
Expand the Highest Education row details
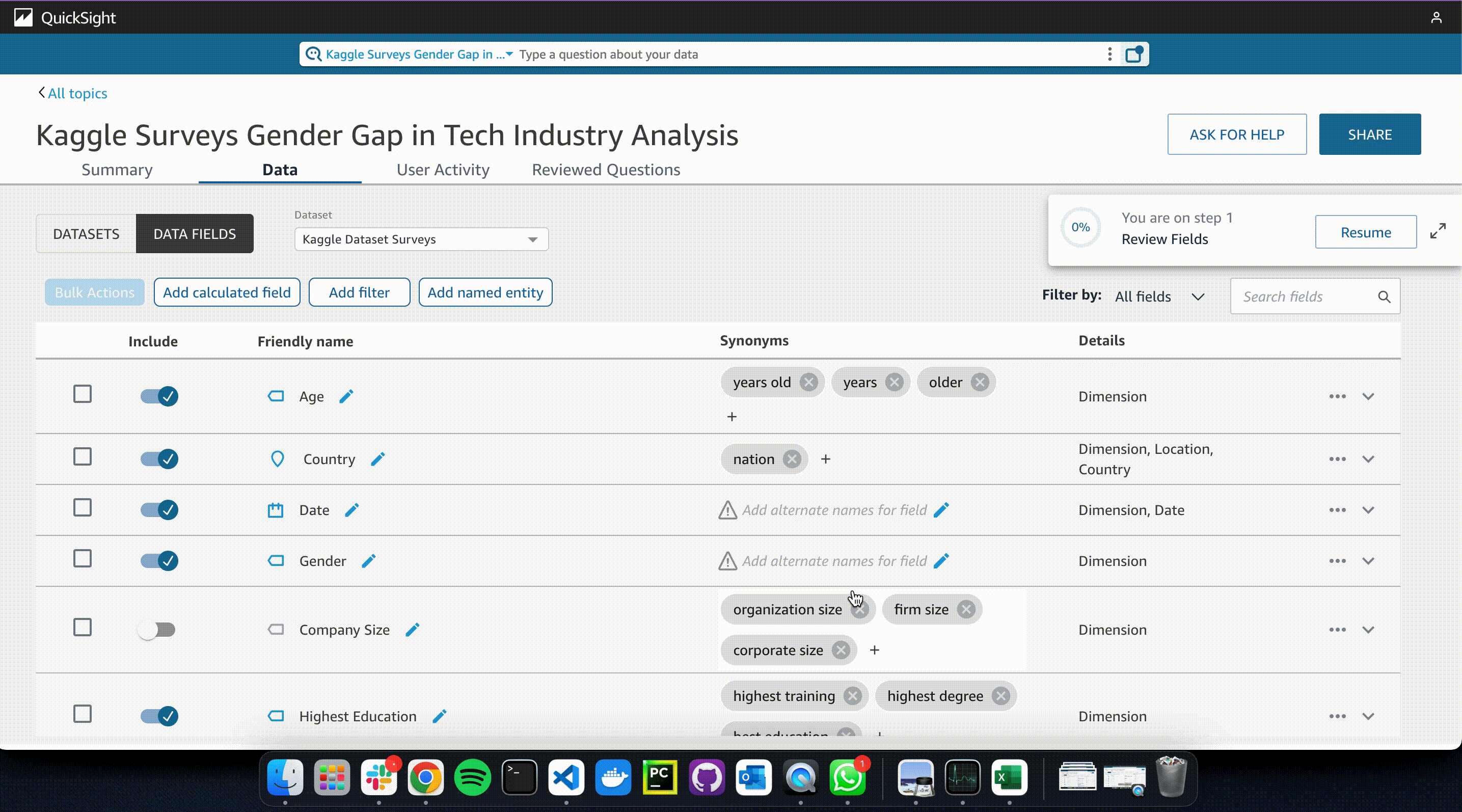(1368, 716)
